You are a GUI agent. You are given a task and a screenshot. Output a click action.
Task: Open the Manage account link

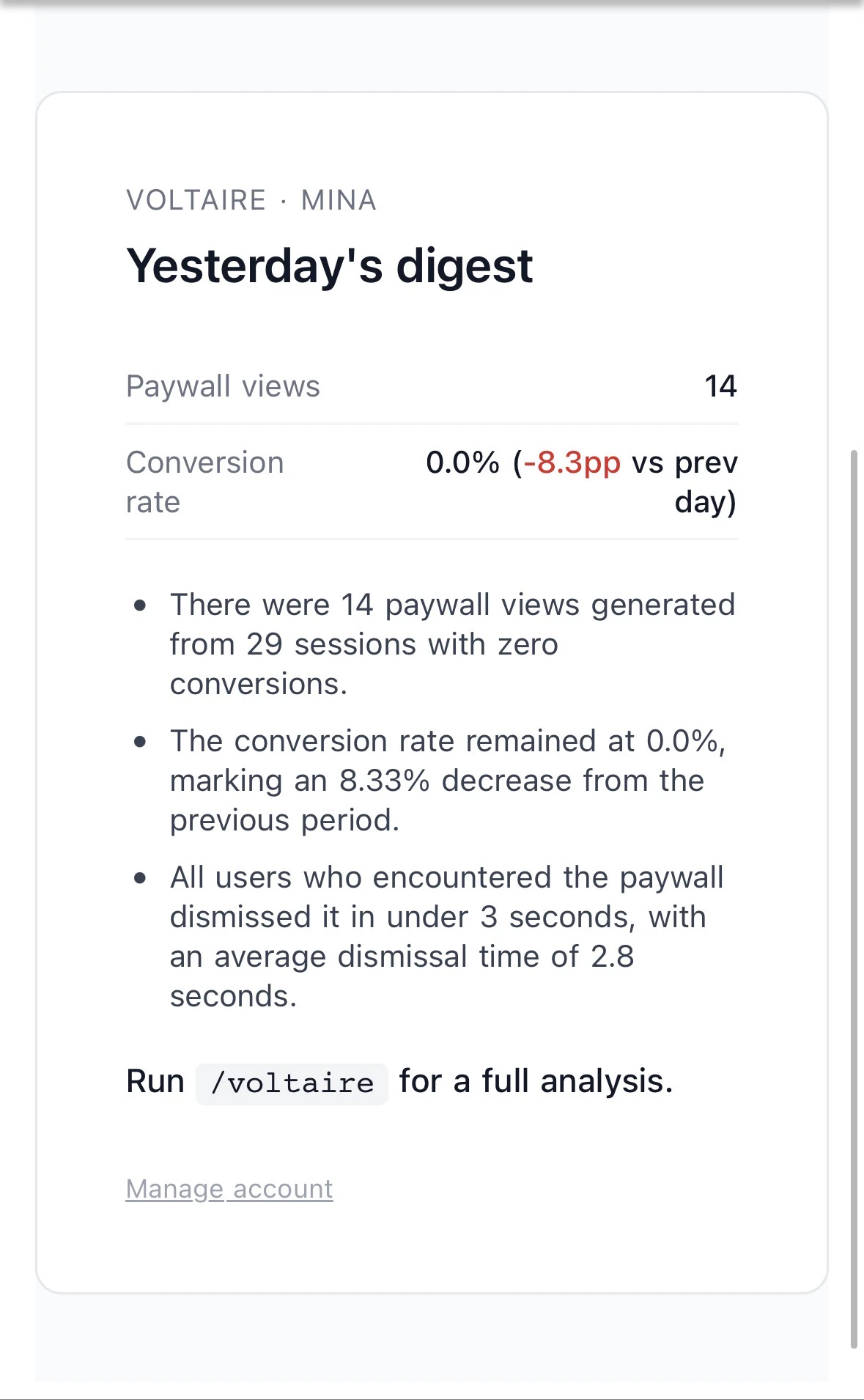pyautogui.click(x=229, y=1189)
